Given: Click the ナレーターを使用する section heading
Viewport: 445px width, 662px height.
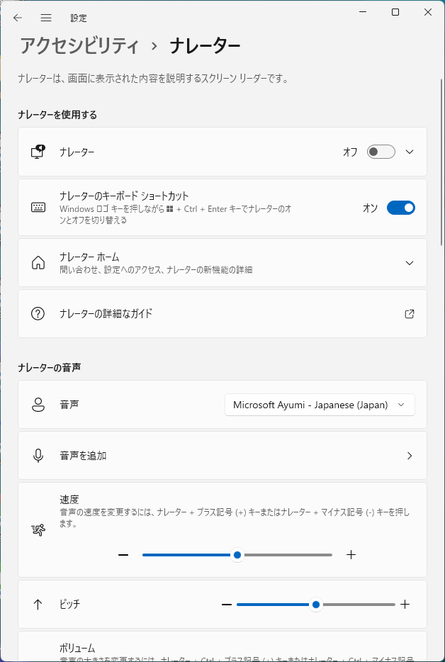Looking at the screenshot, I should point(57,115).
